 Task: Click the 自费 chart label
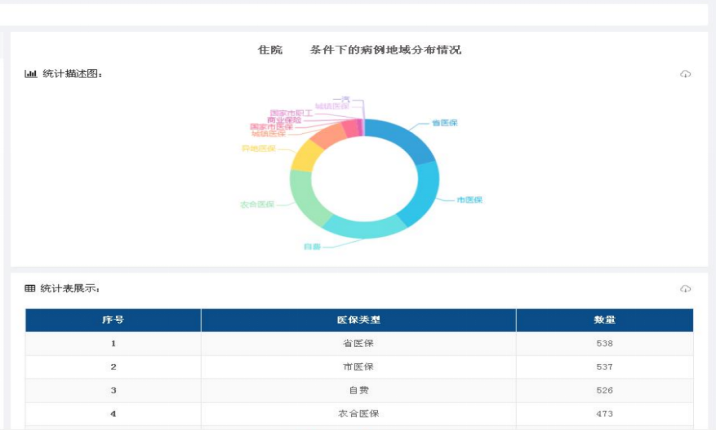[312, 246]
